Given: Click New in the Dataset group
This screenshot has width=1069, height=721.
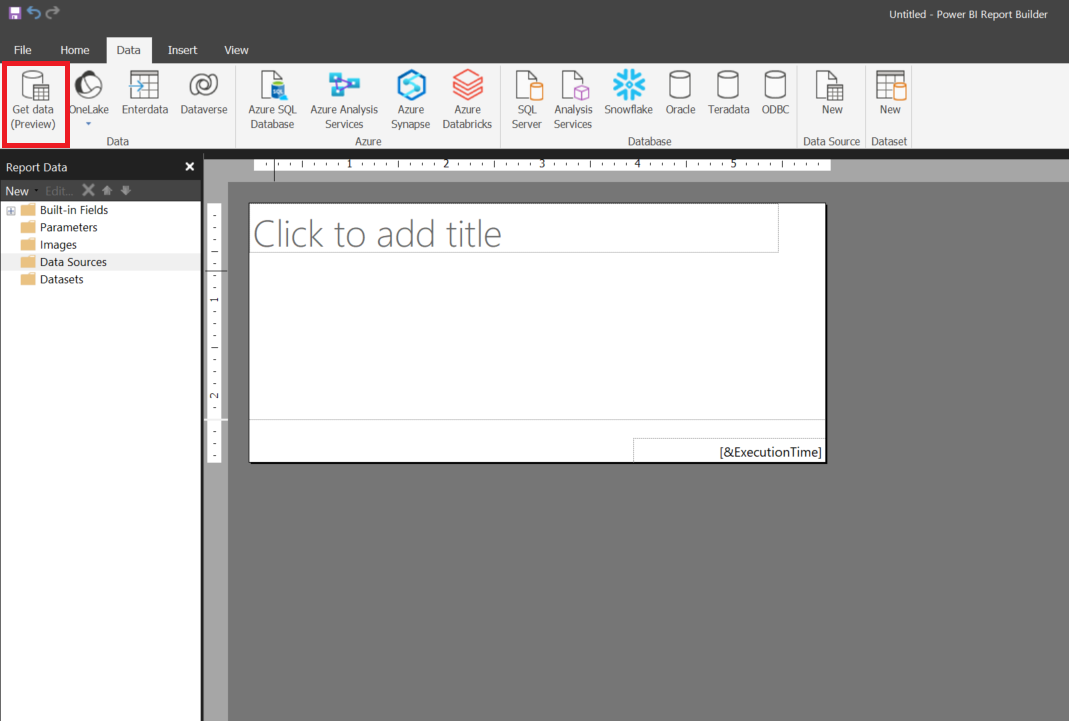Looking at the screenshot, I should click(x=890, y=95).
